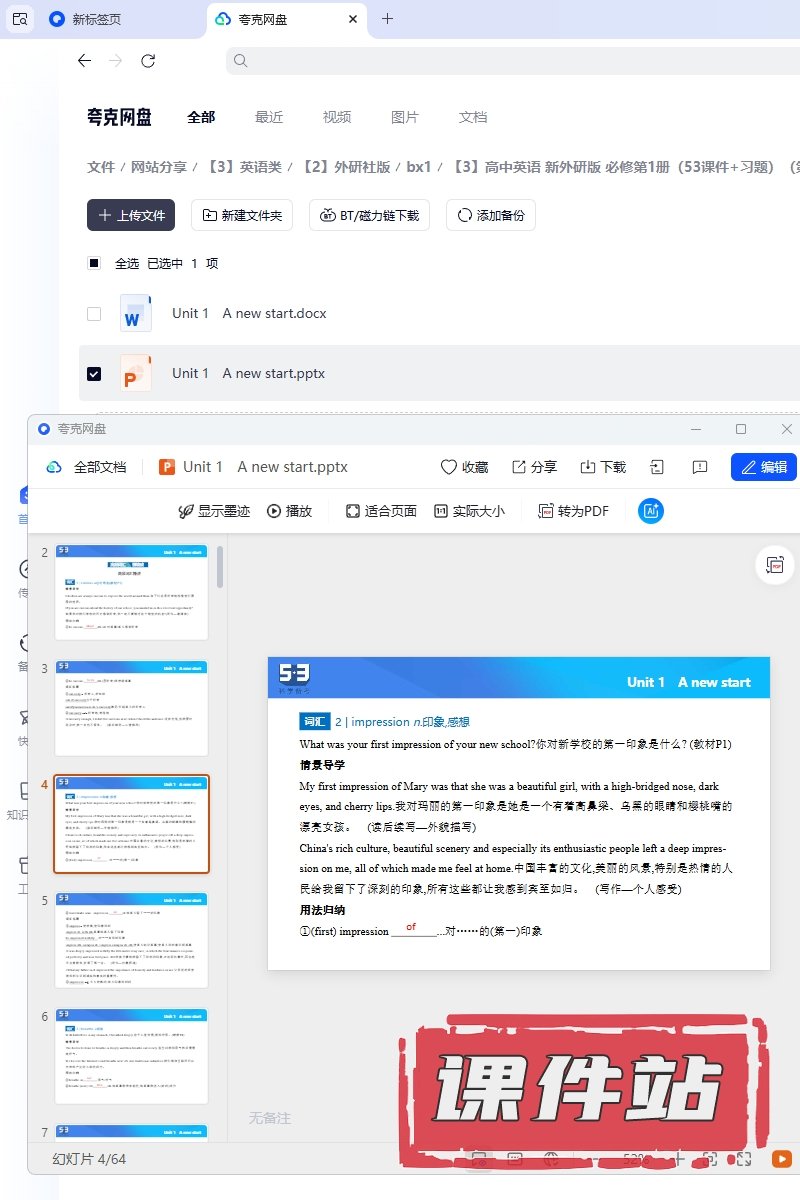
Task: Switch to the 文档 tab
Action: [472, 117]
